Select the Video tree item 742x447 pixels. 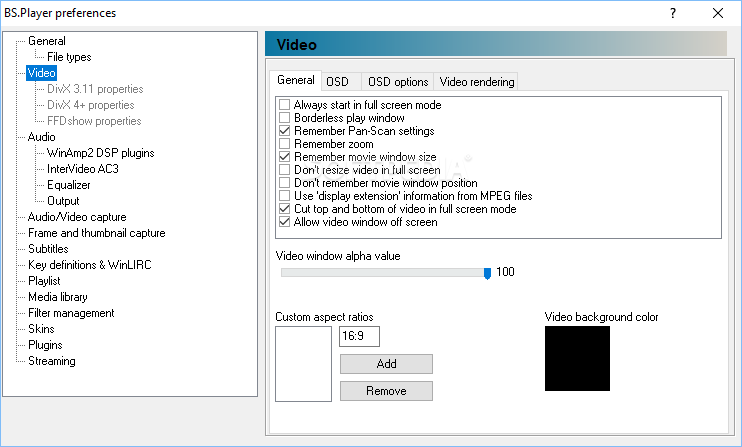[x=42, y=73]
